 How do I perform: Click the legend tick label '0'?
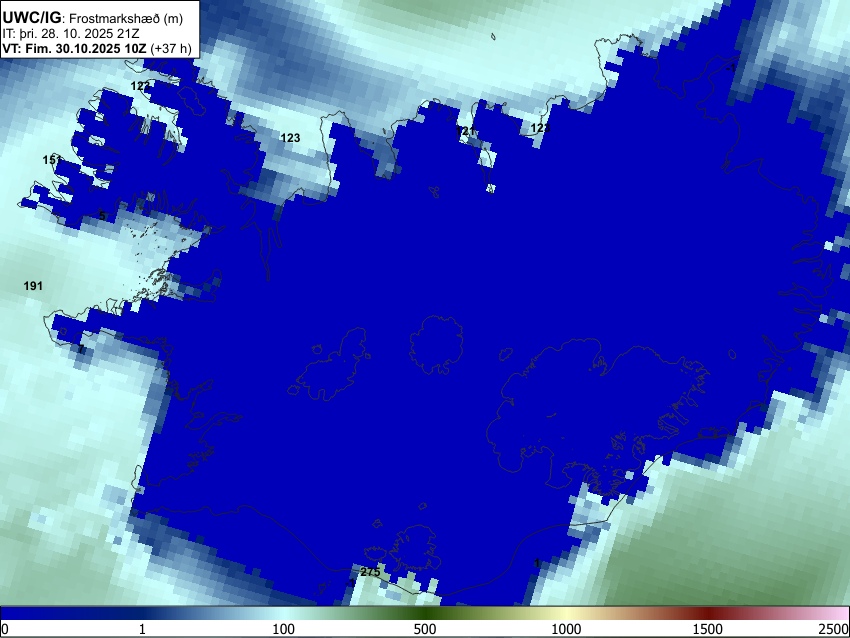[5, 629]
